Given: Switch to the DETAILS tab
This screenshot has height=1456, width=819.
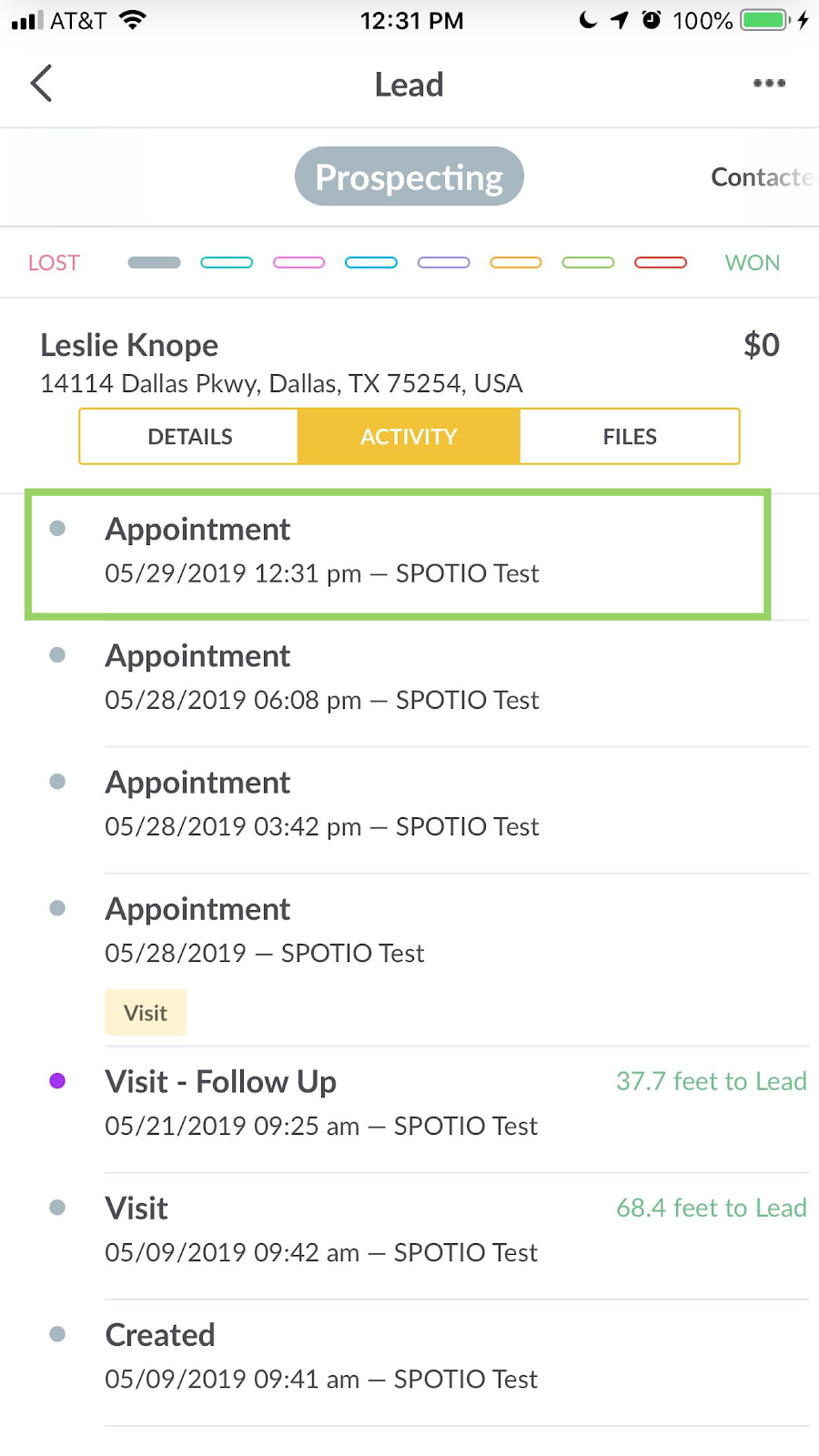Looking at the screenshot, I should [189, 437].
